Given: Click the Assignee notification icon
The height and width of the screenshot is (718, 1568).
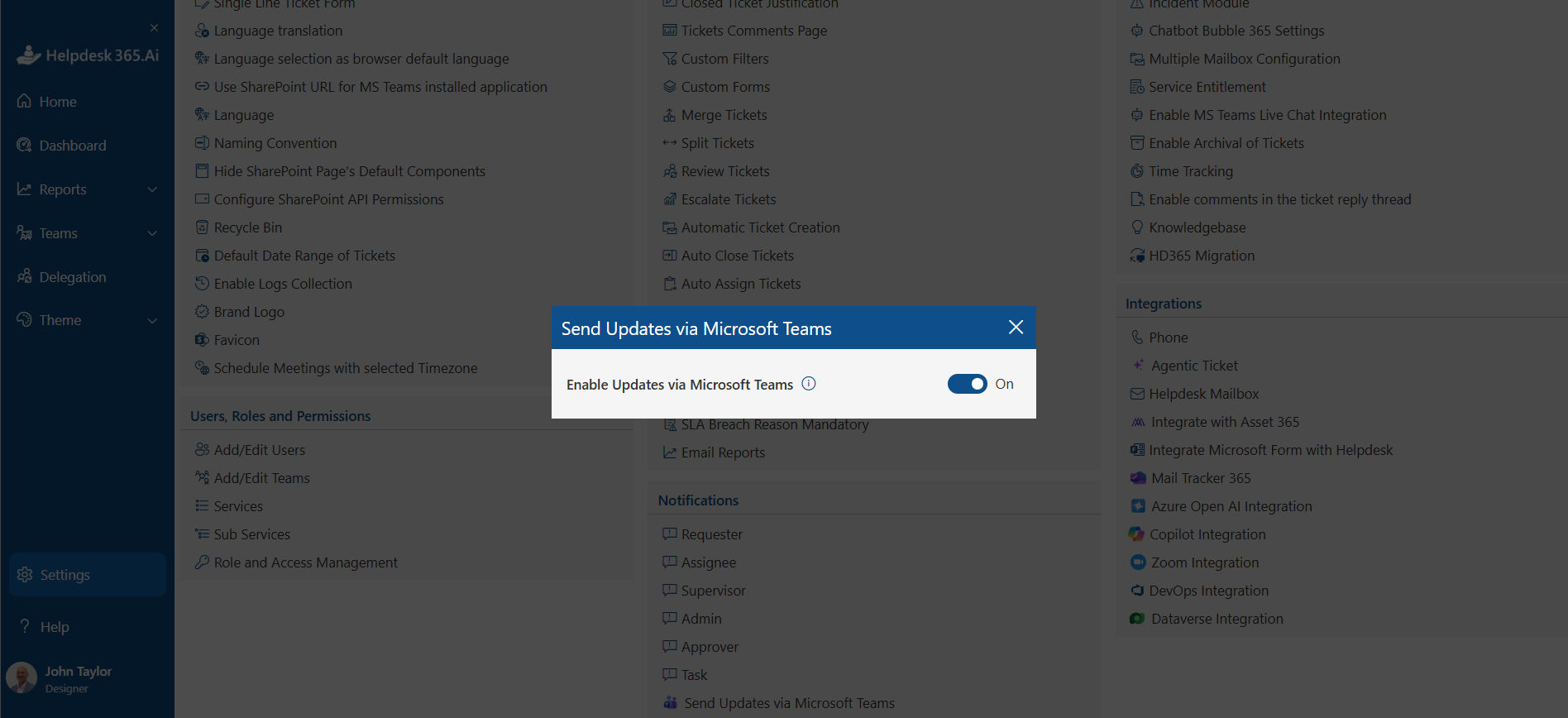Looking at the screenshot, I should pos(670,562).
